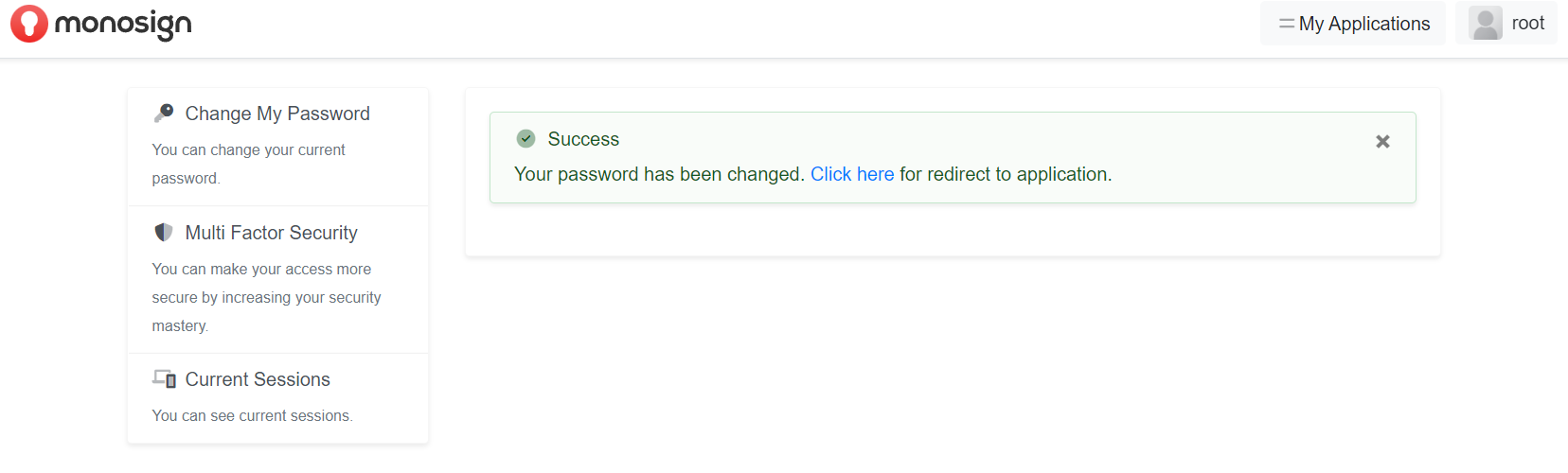
Task: Dismiss the Success alert with the X
Action: (x=1382, y=142)
